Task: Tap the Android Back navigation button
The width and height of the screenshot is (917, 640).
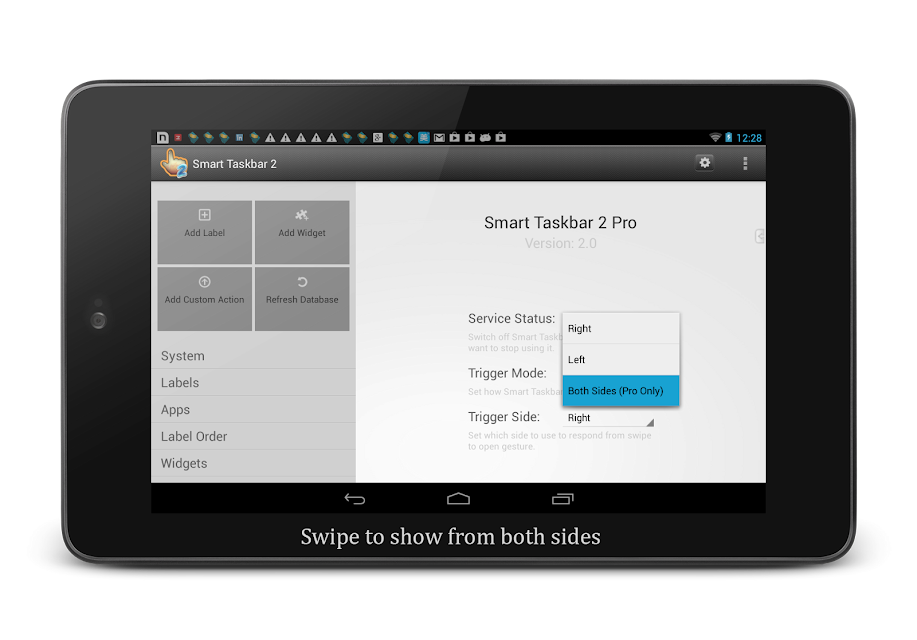Action: click(355, 498)
